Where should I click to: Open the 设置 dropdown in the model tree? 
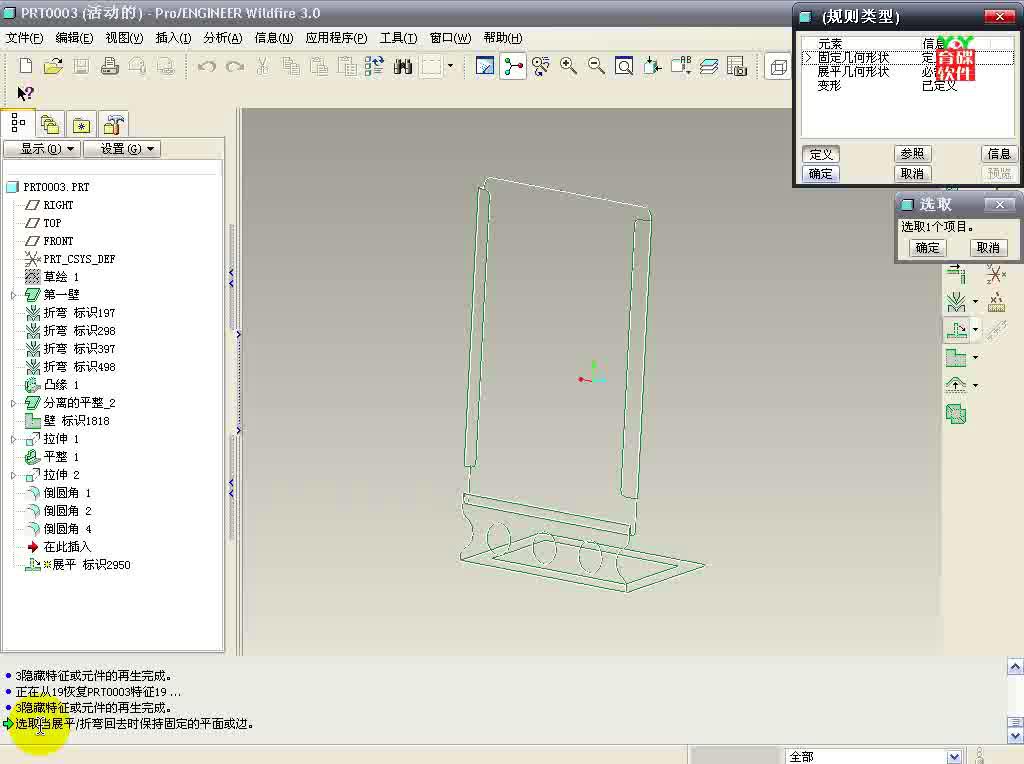click(x=122, y=149)
